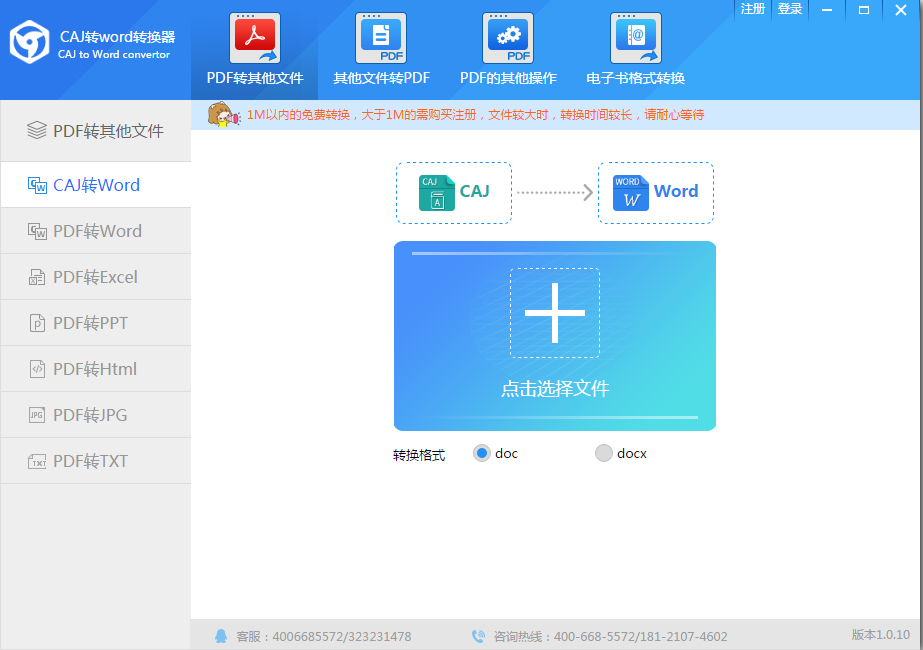The image size is (923, 650).
Task: Open PDF转其他文件 in the sidebar
Action: tap(95, 130)
